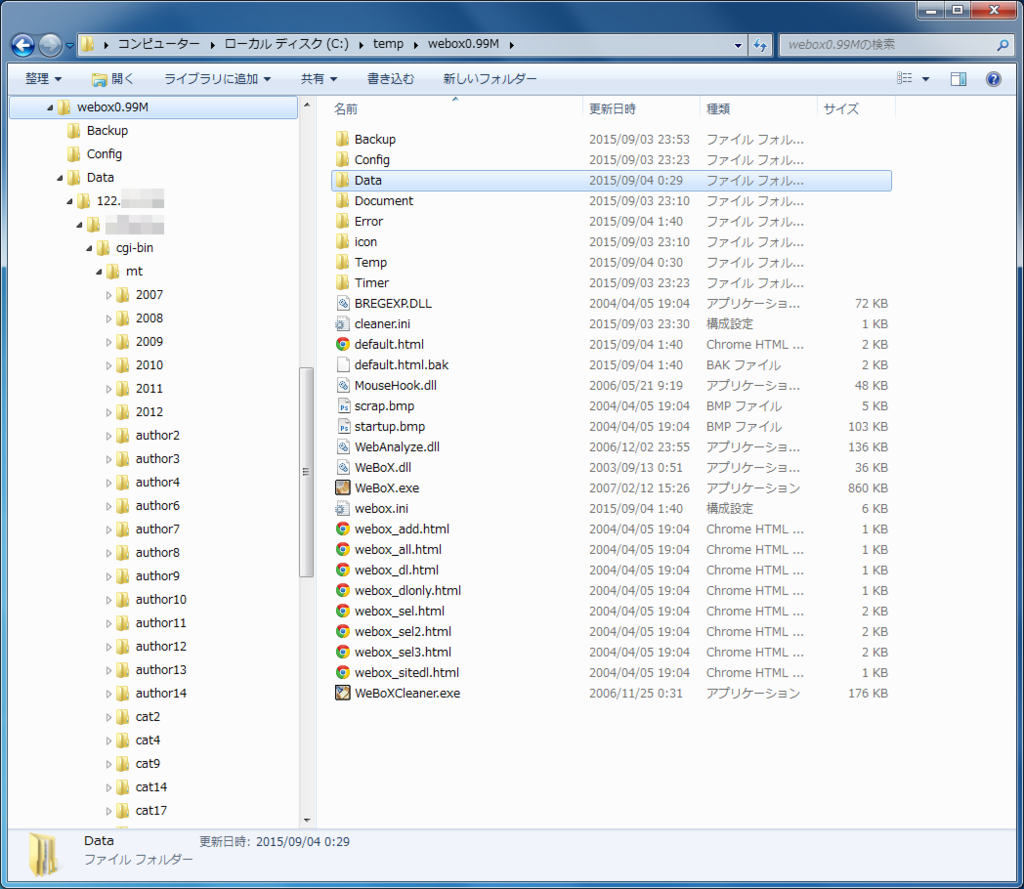This screenshot has height=889, width=1024.
Task: Expand the 2007 folder in tree
Action: [x=108, y=295]
